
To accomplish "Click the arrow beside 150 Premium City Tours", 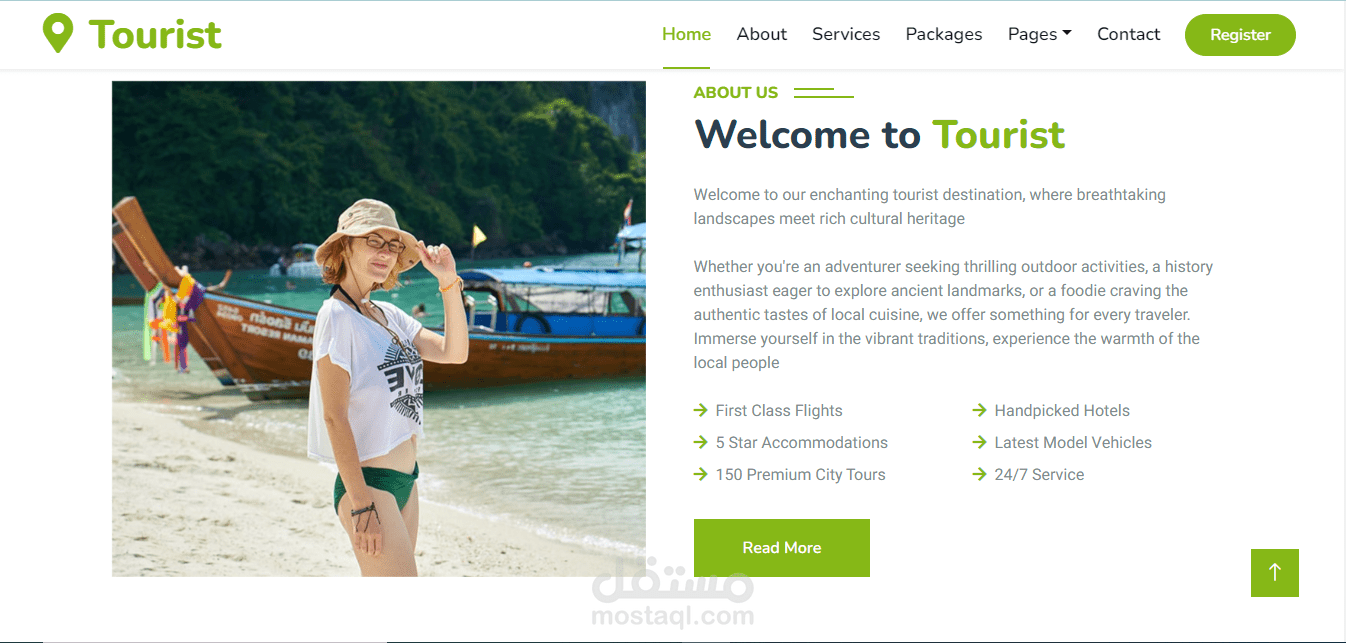I will pos(700,474).
